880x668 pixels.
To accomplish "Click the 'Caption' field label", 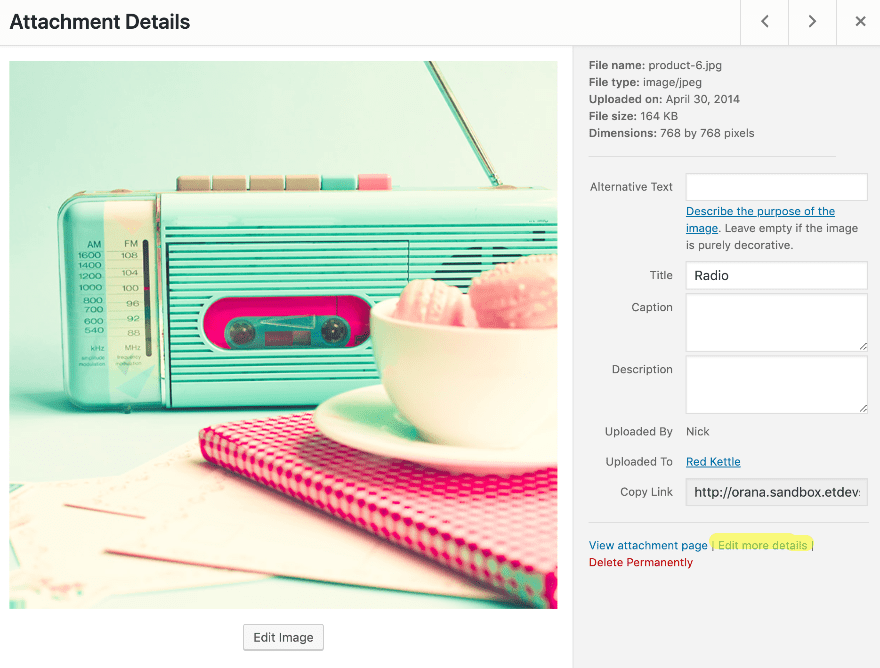I will (x=652, y=308).
